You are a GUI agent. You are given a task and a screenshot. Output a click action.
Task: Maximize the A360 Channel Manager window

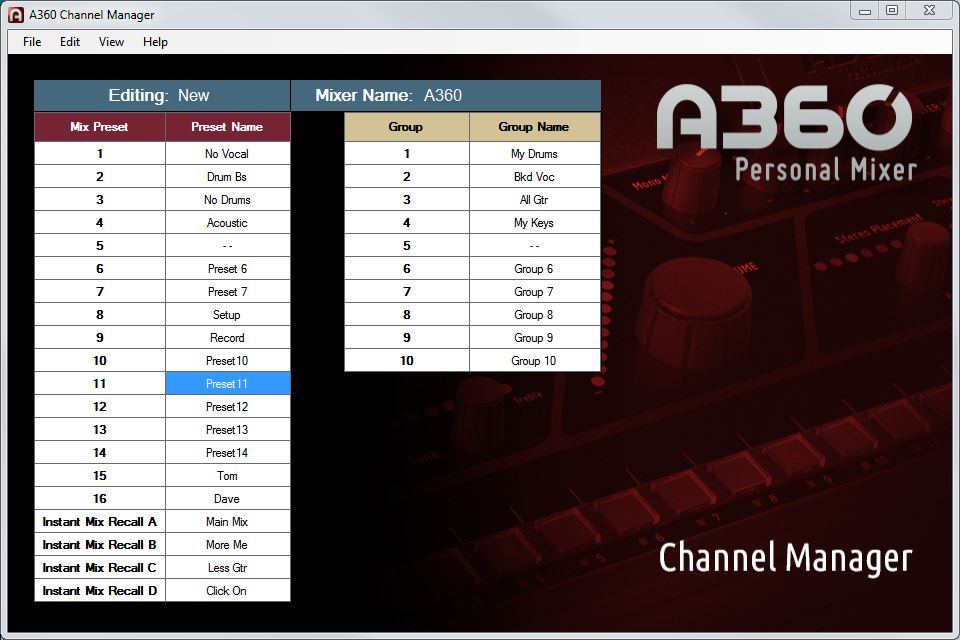[892, 10]
